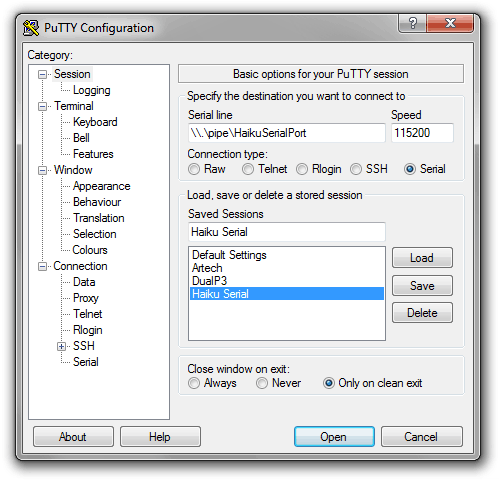Viewport: 499px width, 480px height.
Task: Open the Proxy category
Action: (x=86, y=298)
